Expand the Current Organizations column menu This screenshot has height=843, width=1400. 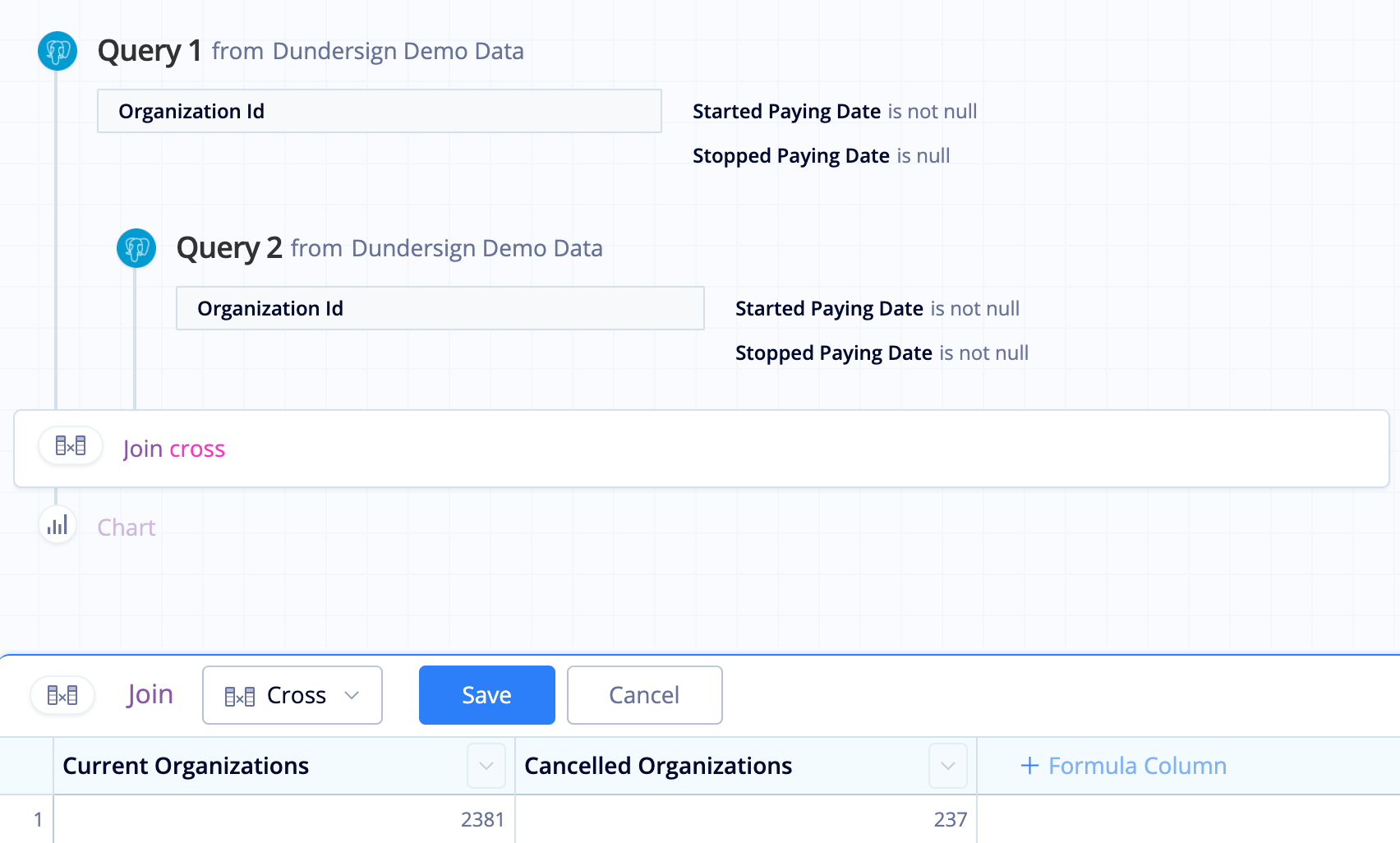(x=486, y=766)
